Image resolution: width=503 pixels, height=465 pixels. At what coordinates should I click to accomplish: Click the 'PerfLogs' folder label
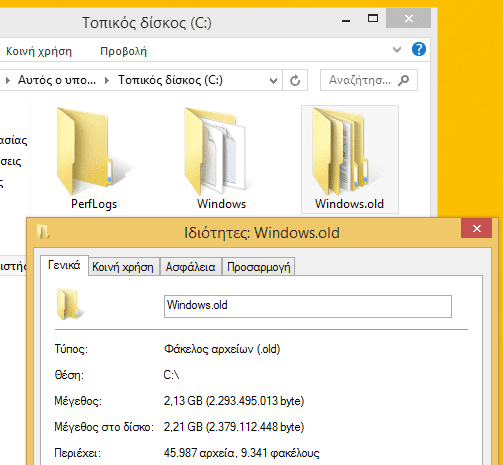pos(94,204)
